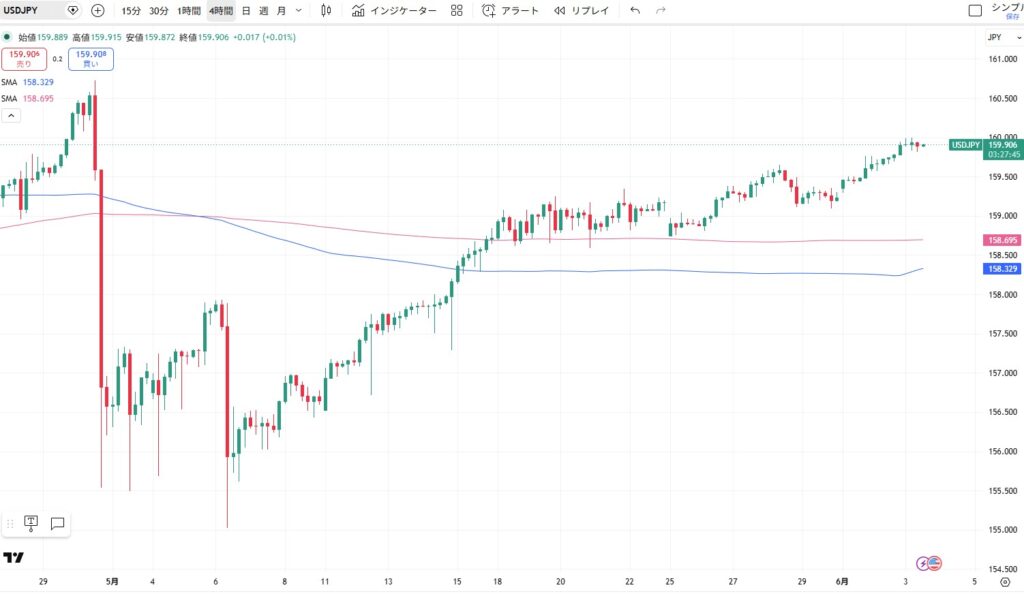This screenshot has height=594, width=1024.
Task: Redo with the forward arrow icon
Action: [660, 10]
